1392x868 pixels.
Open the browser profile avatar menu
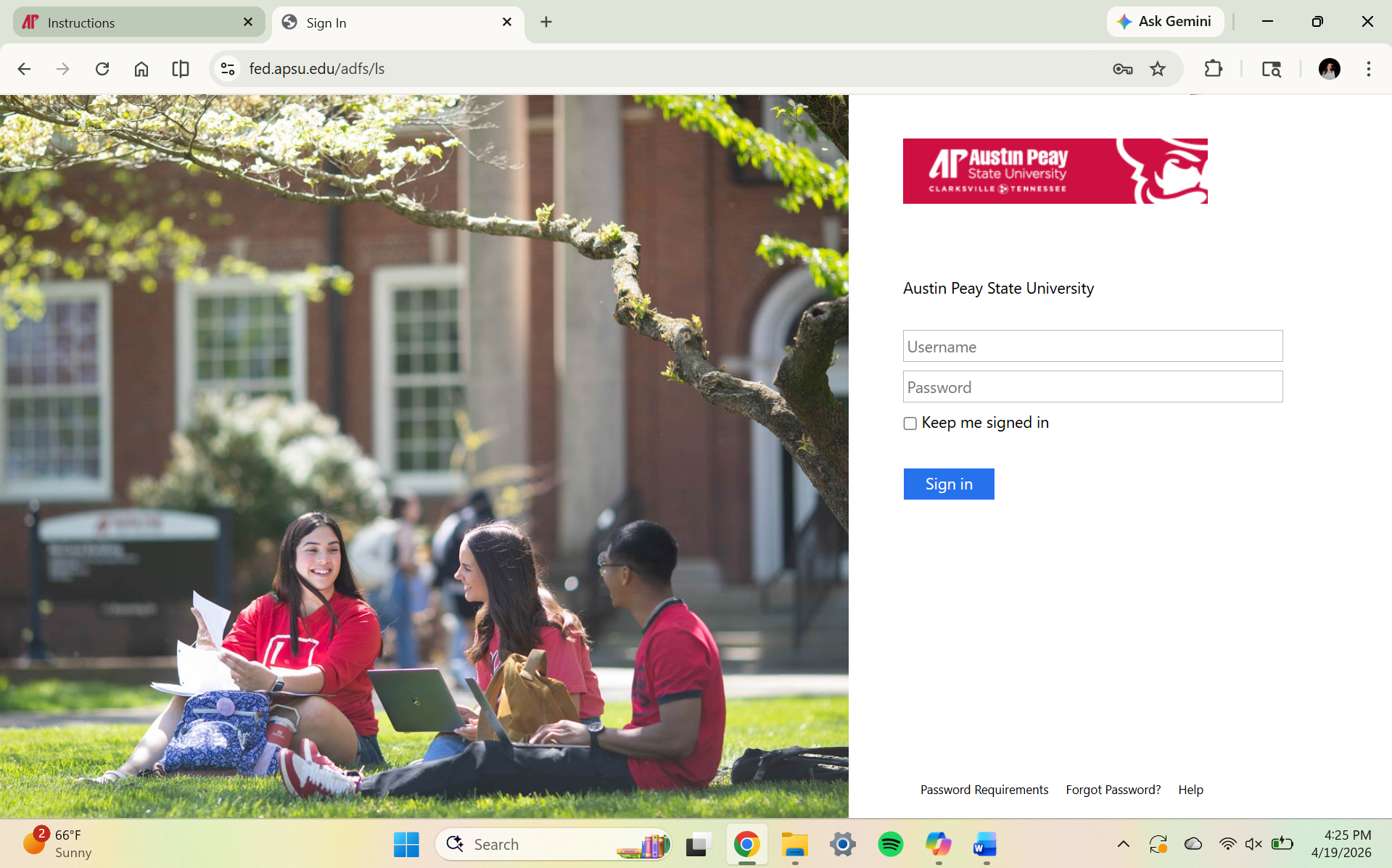point(1328,69)
